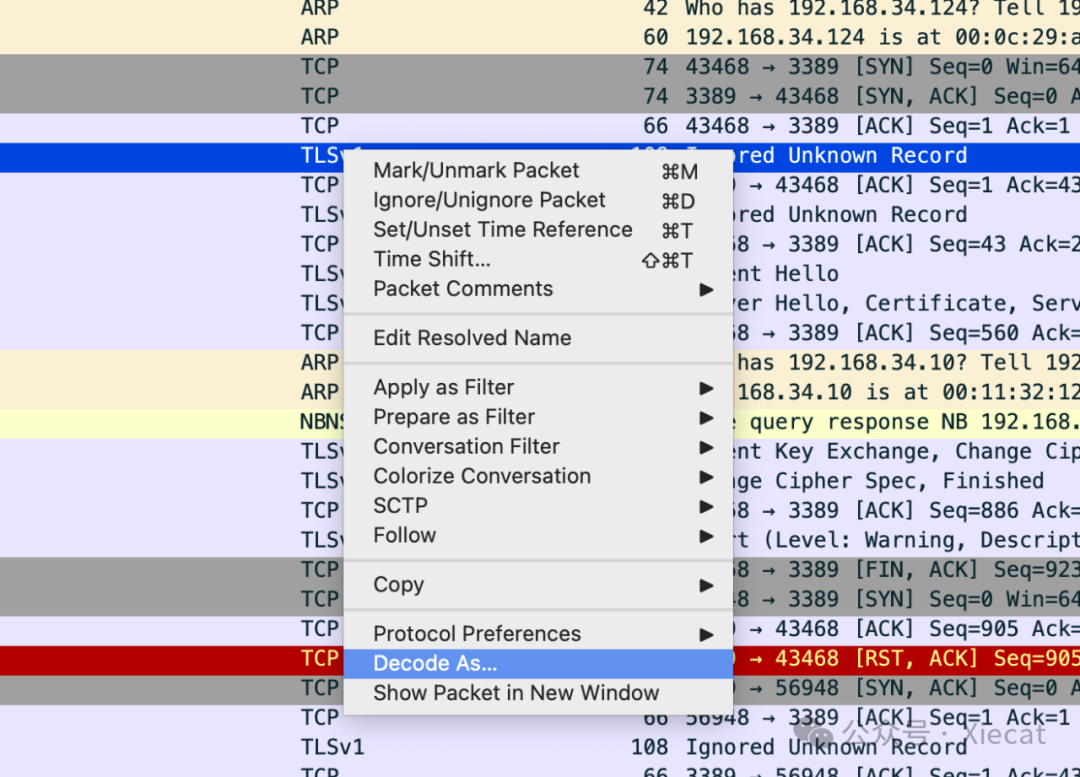Expand the Apply as Filter submenu
Screen dimensions: 1080x777
(x=443, y=387)
